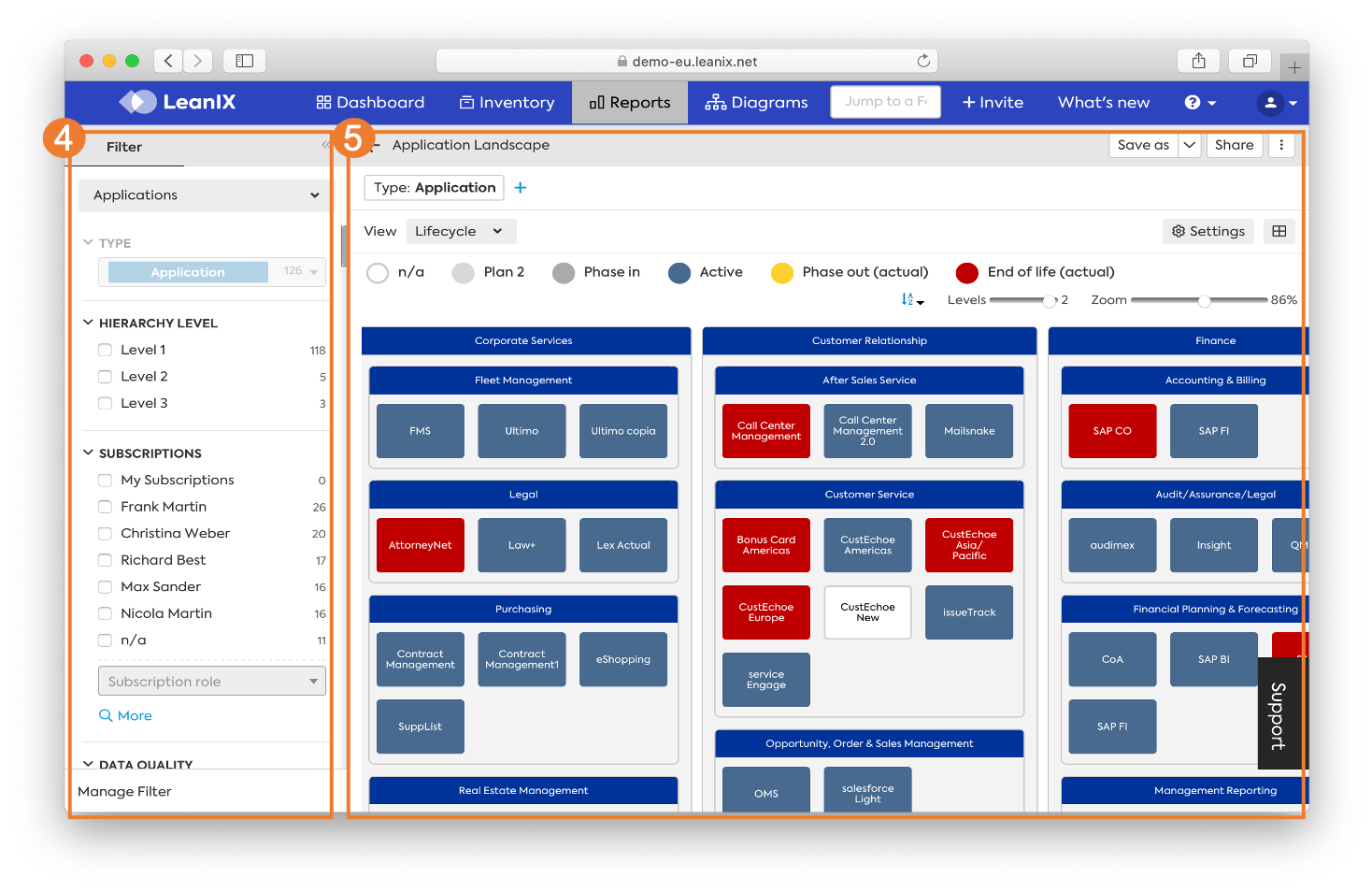Image resolution: width=1372 pixels, height=892 pixels.
Task: Open report Settings
Action: [1208, 231]
